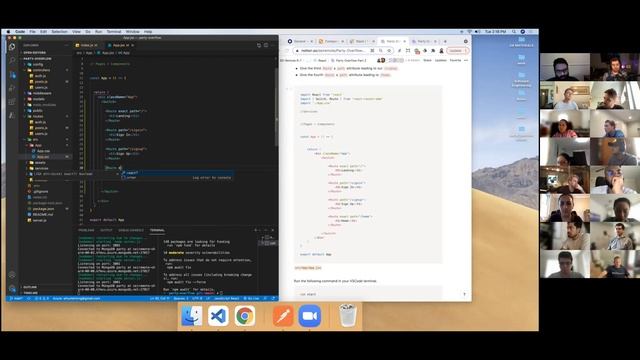Open the Chrome profile avatar icon
Viewport: 640px width, 360px height.
(x=441, y=51)
